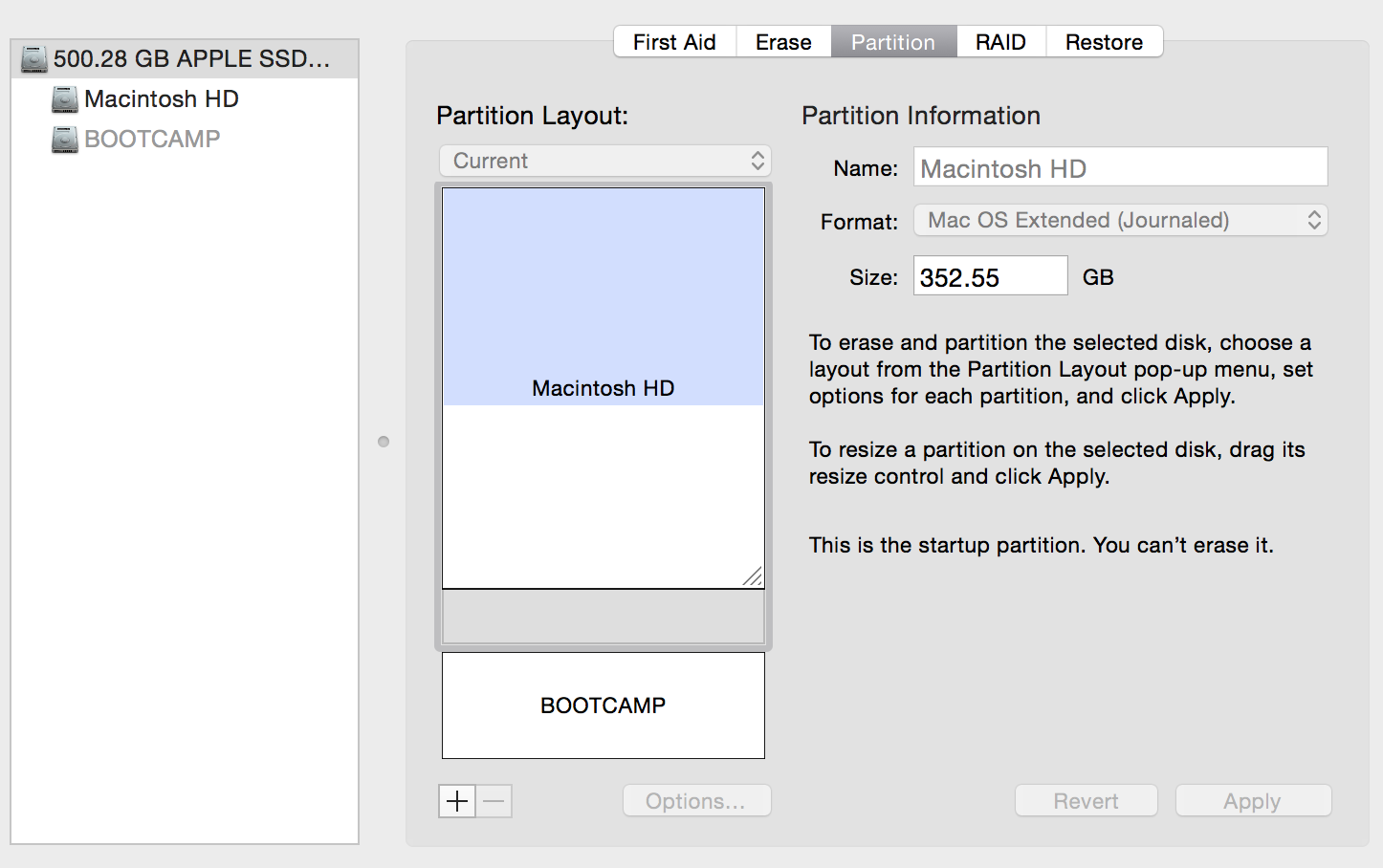Click the add partition plus icon
Viewport: 1383px width, 868px height.
pos(456,801)
